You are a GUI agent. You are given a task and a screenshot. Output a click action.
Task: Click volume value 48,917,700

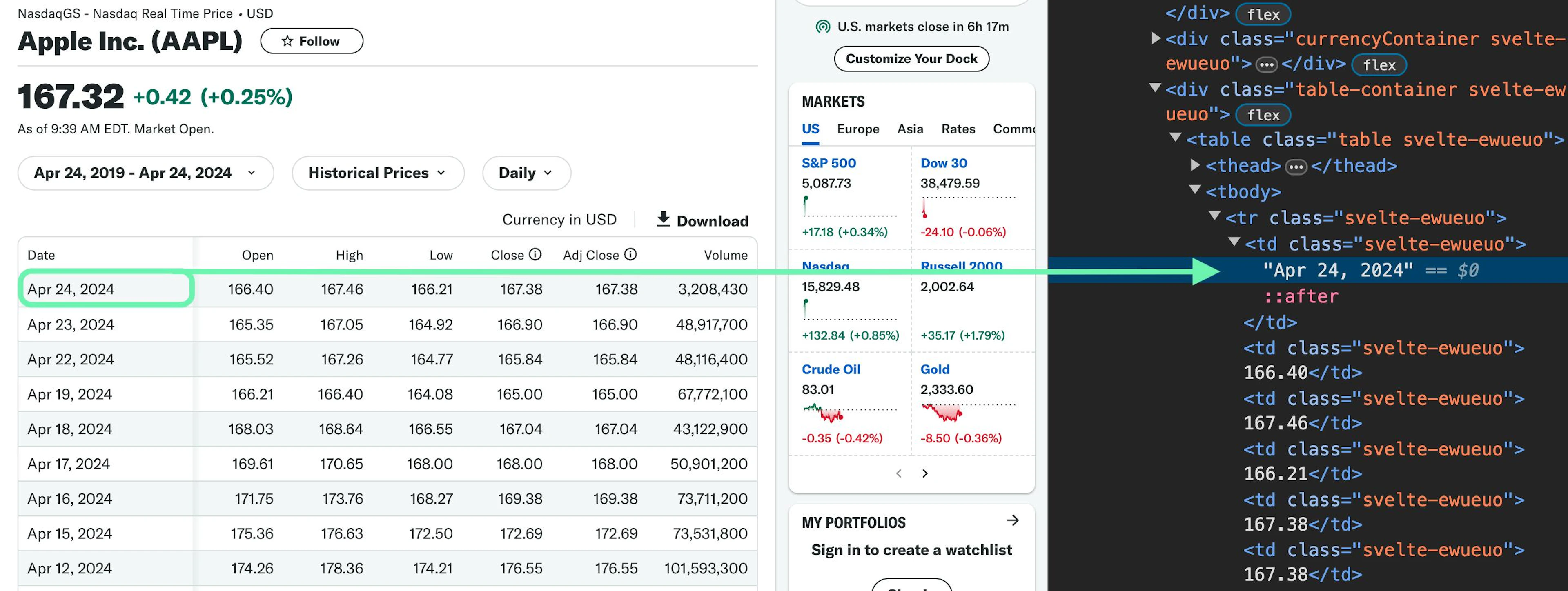click(x=712, y=324)
